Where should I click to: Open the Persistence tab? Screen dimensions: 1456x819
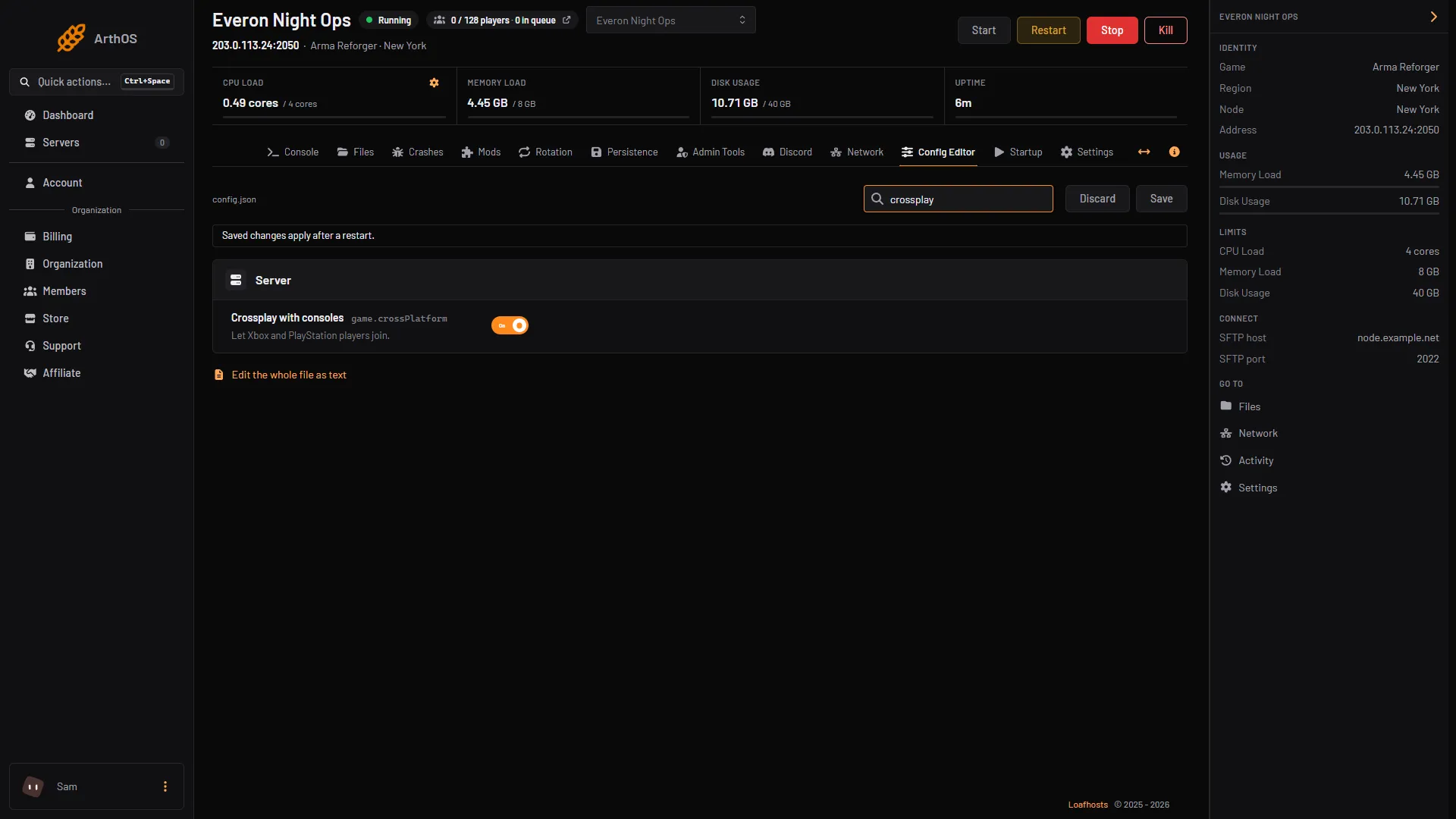624,152
